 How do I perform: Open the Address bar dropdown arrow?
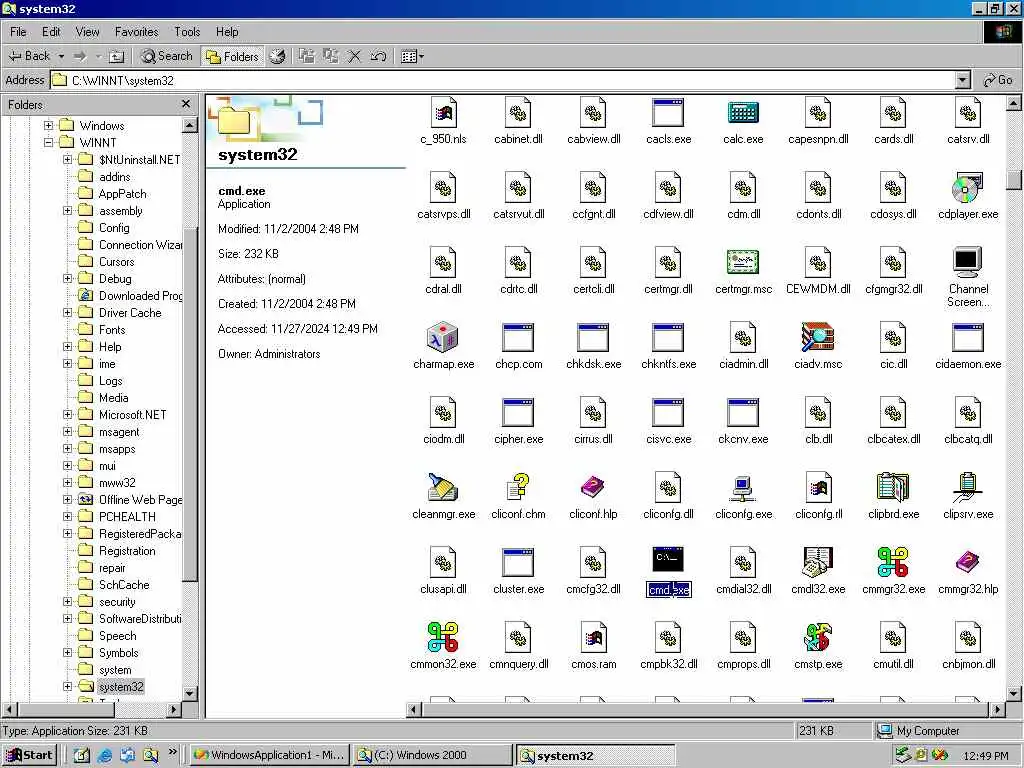coord(963,80)
